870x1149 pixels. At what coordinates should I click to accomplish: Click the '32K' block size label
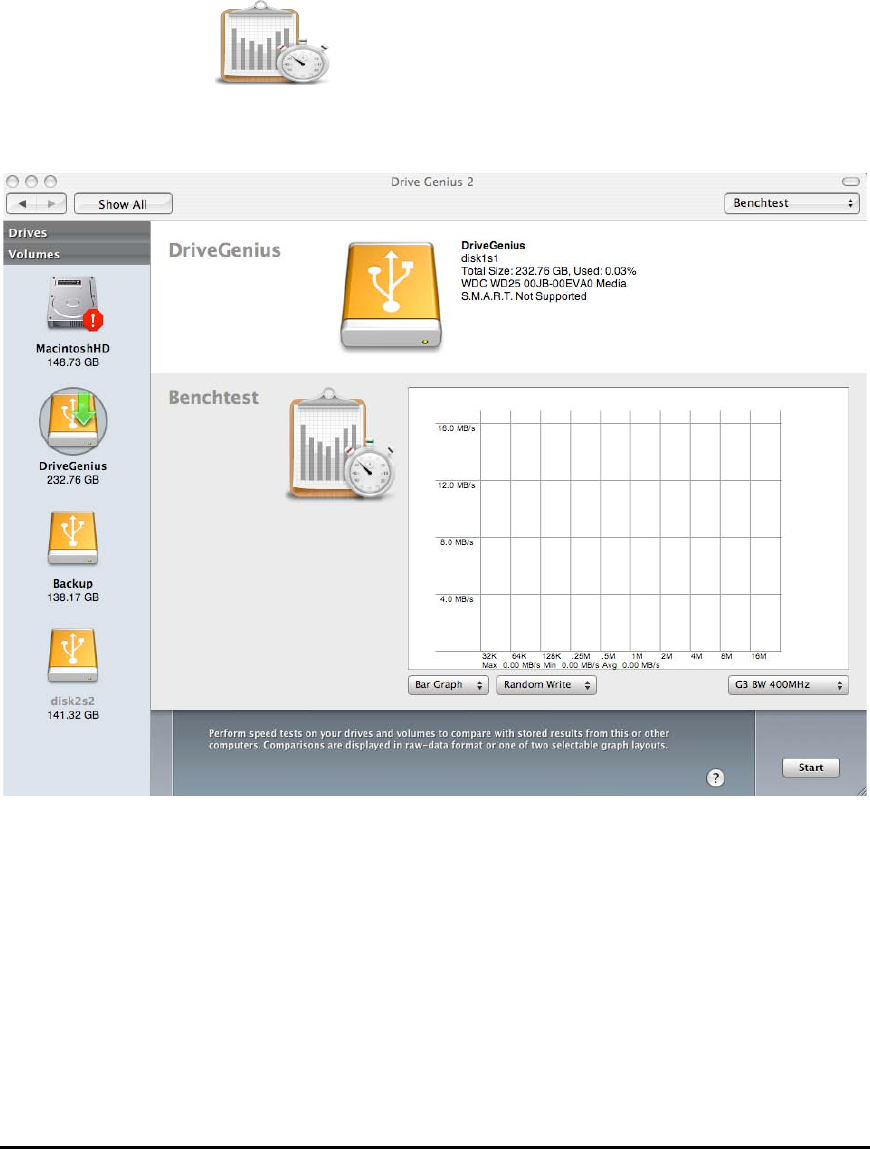[x=489, y=657]
